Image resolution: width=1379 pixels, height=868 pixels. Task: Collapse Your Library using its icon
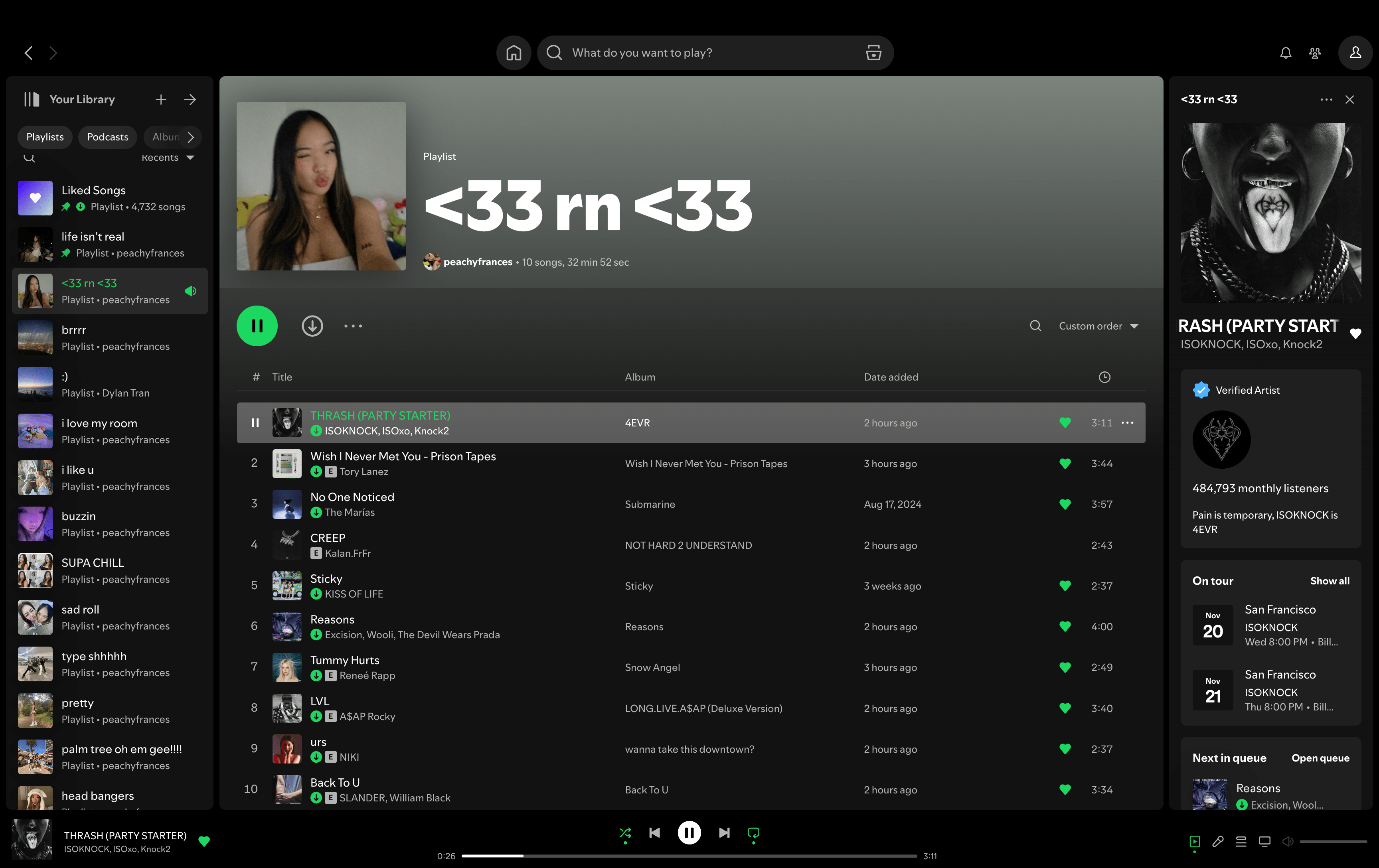pyautogui.click(x=32, y=99)
